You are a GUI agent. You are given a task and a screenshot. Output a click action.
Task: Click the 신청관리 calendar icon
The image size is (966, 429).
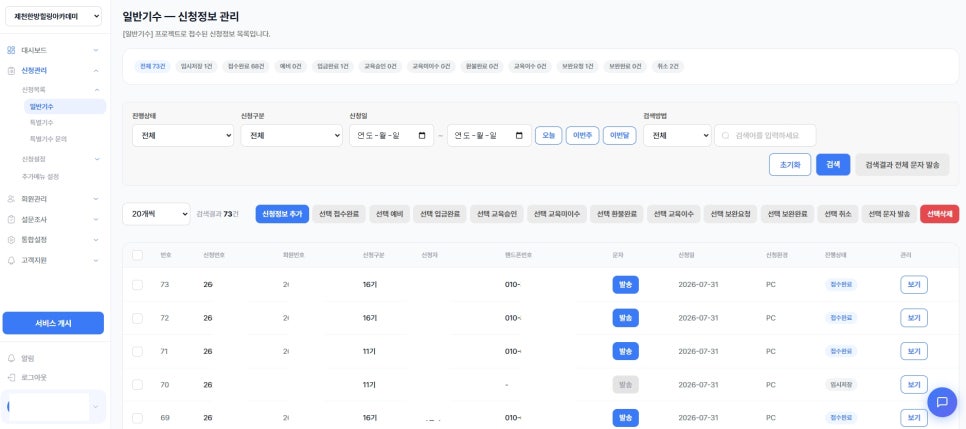tap(11, 71)
